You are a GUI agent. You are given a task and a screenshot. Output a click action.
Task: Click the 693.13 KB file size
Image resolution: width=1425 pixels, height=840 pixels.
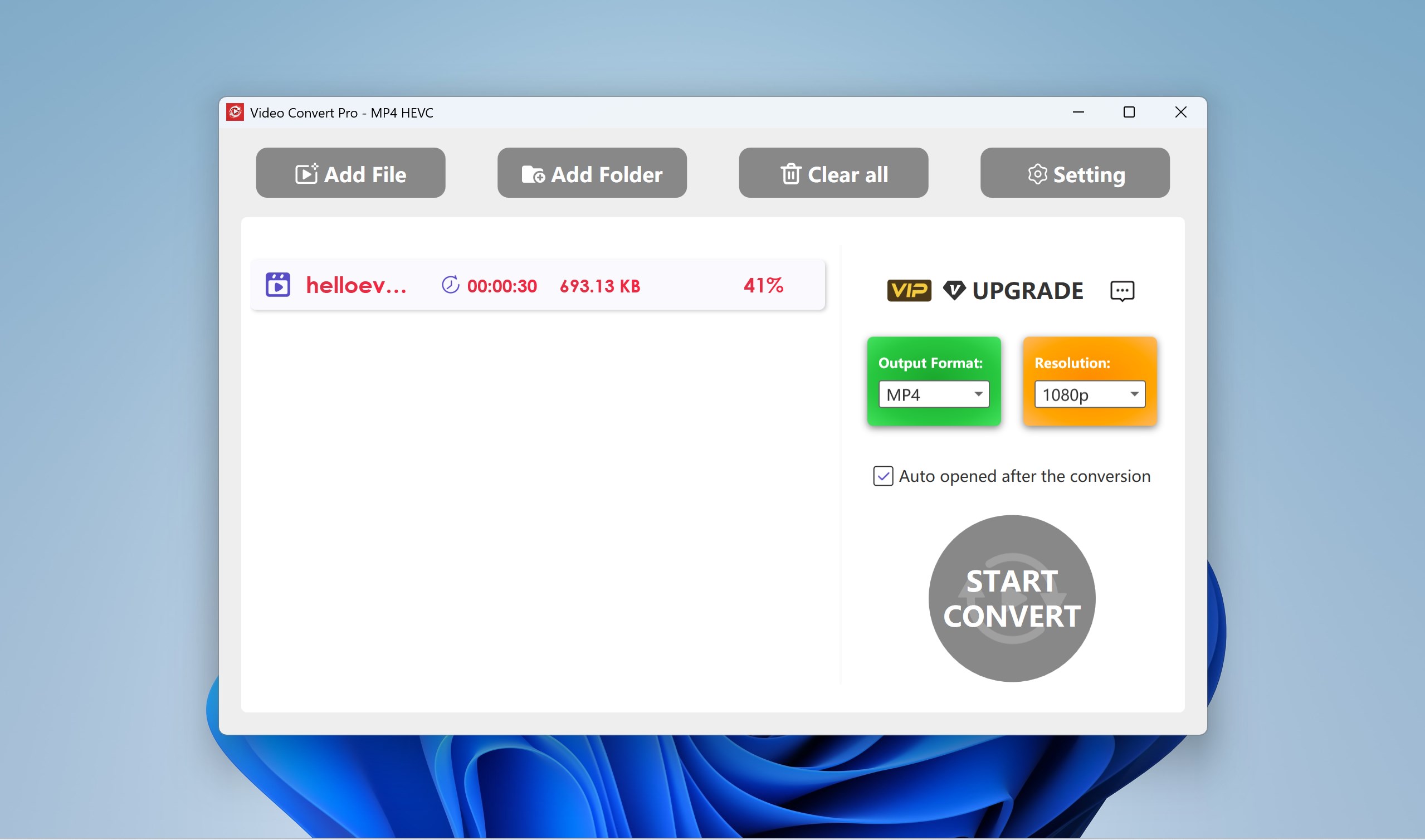coord(600,286)
